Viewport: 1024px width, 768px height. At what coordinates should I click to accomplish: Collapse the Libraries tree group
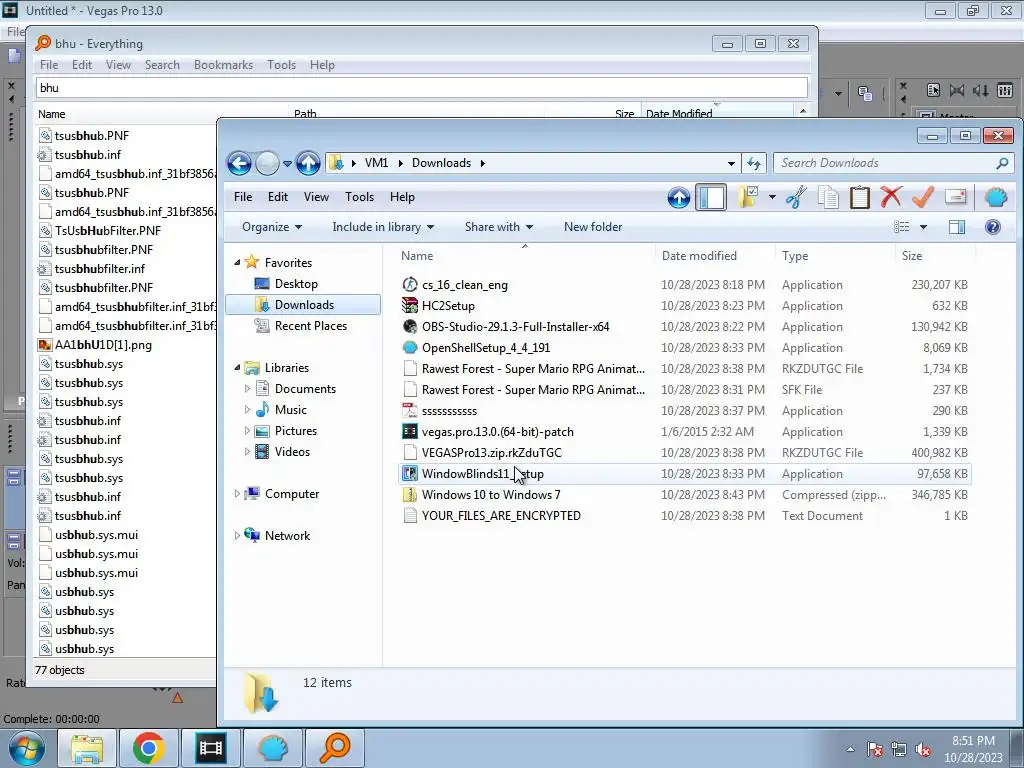pos(237,368)
